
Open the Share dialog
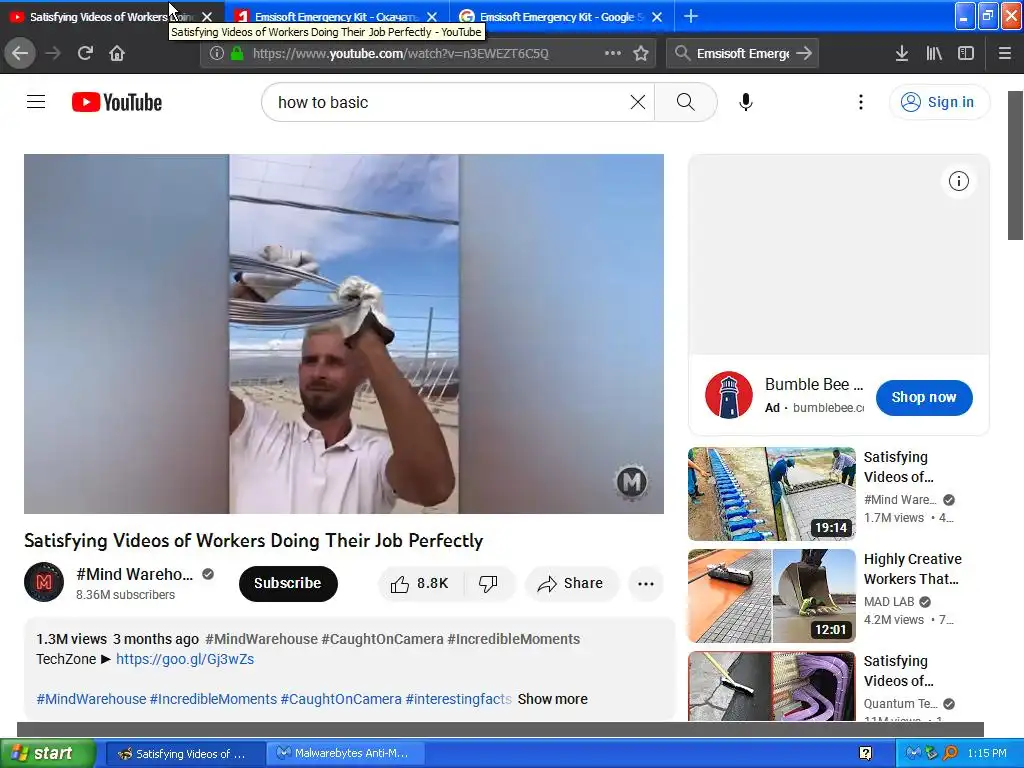click(571, 583)
